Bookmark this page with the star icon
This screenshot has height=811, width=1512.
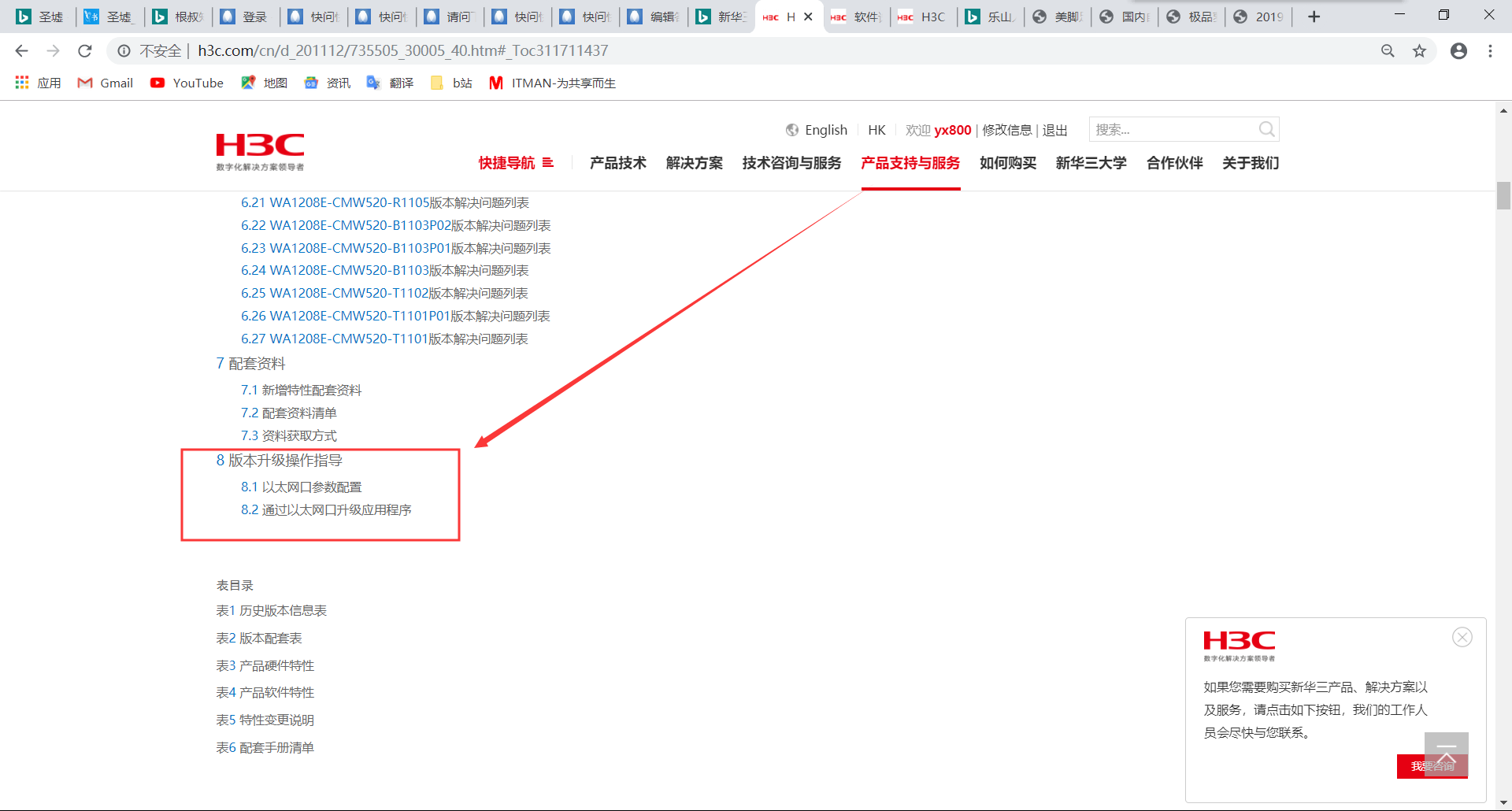(x=1419, y=51)
